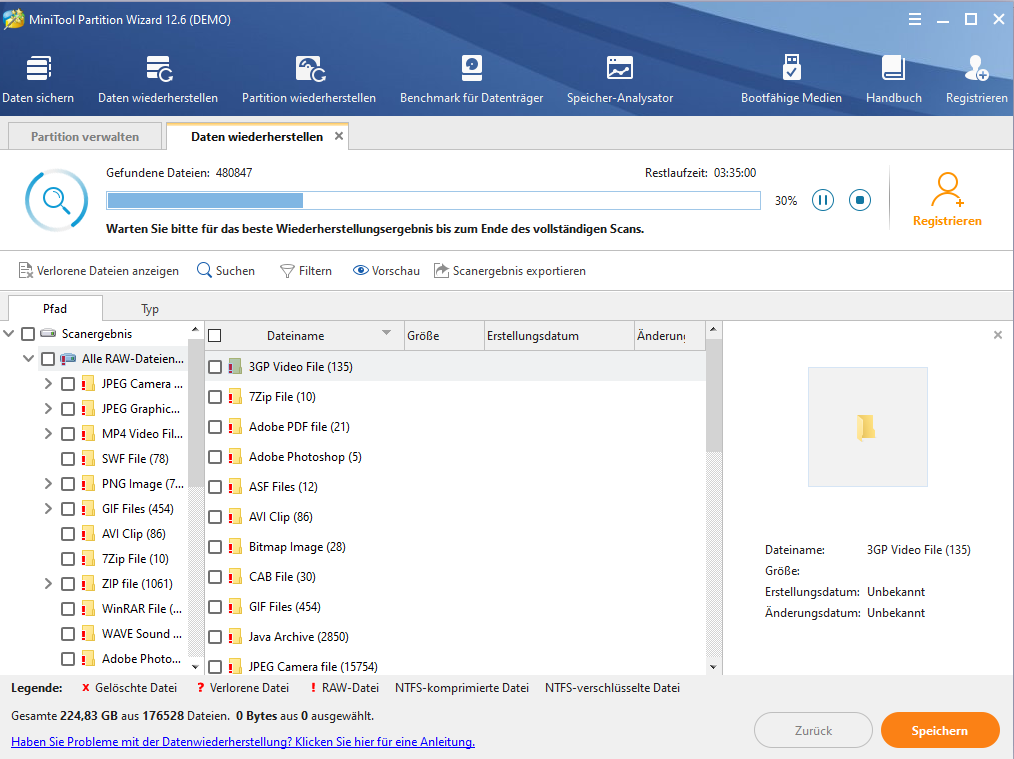
Task: Click the file list scroll-down arrow
Action: point(713,667)
